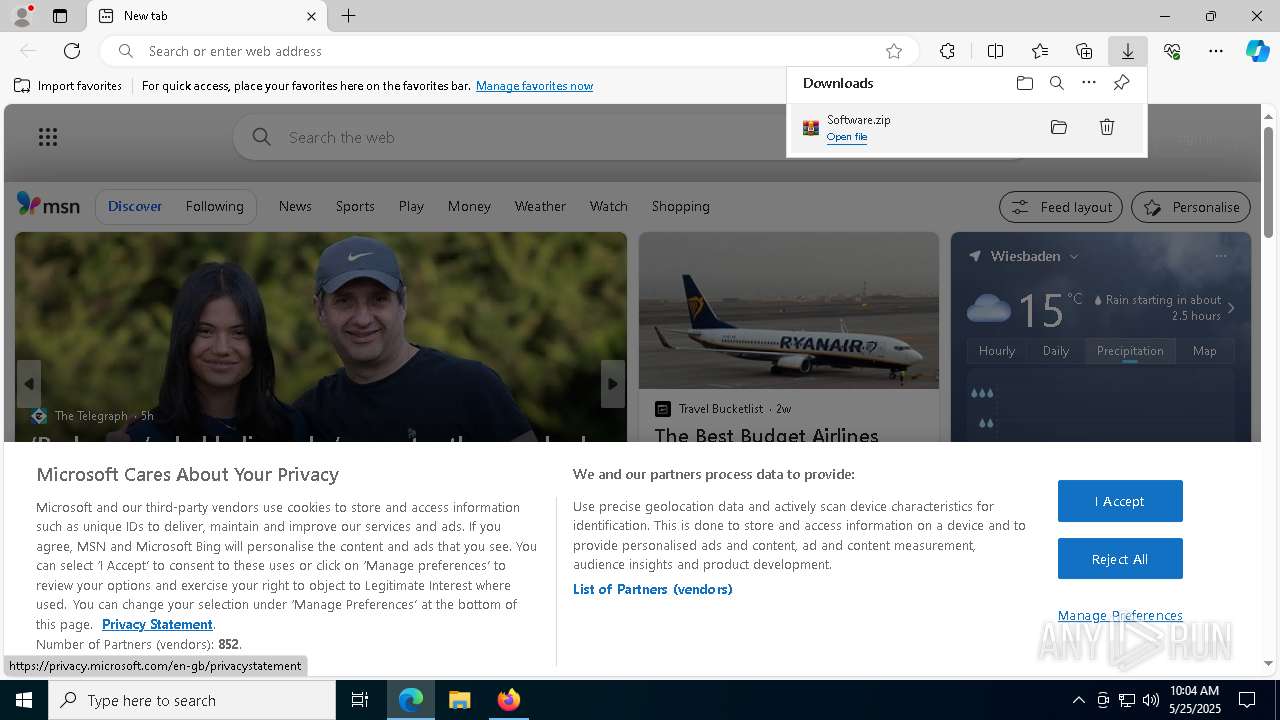
Task: Open the browser profile icon
Action: pyautogui.click(x=21, y=16)
